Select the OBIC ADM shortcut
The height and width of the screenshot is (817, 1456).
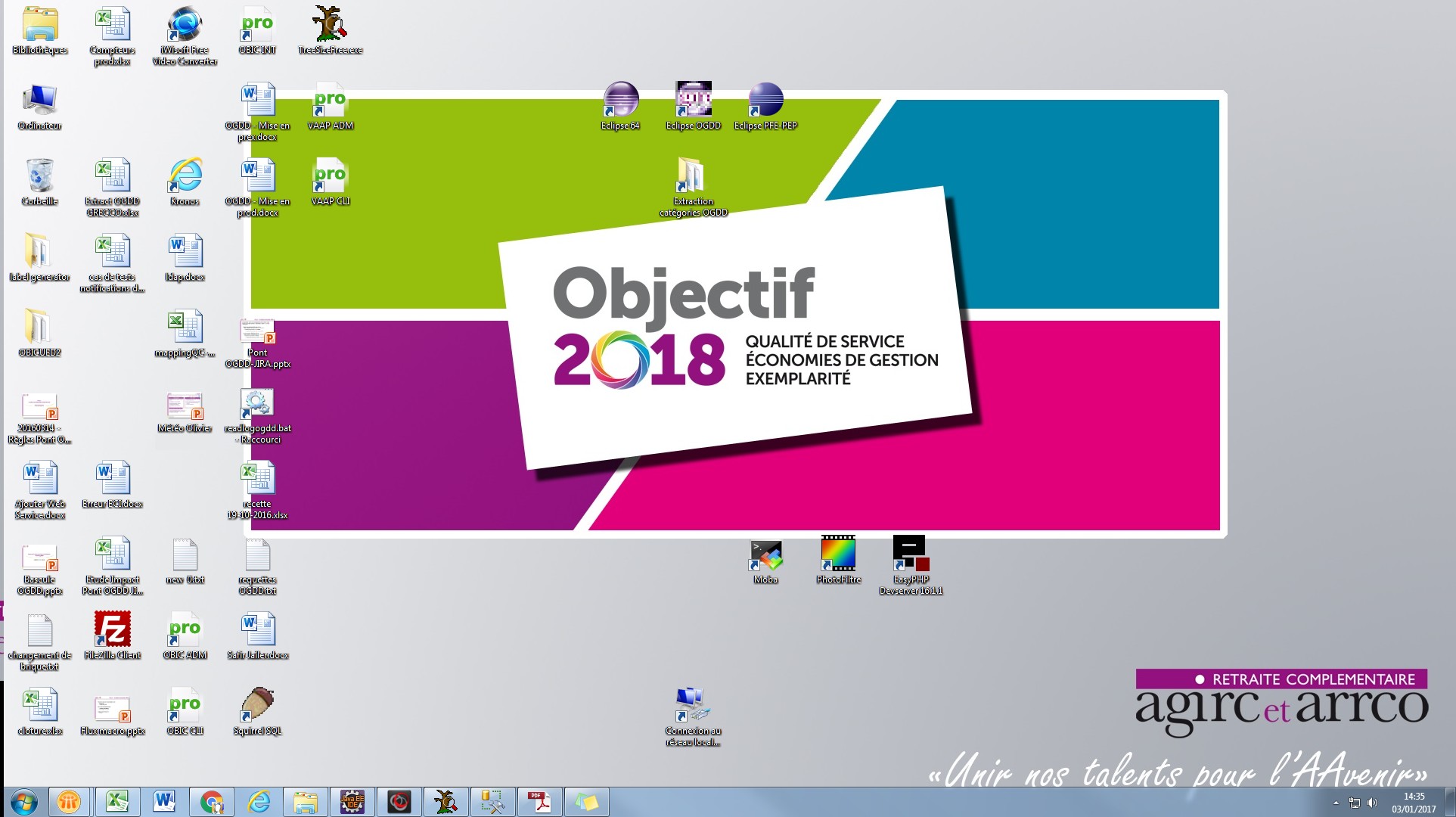pos(185,636)
